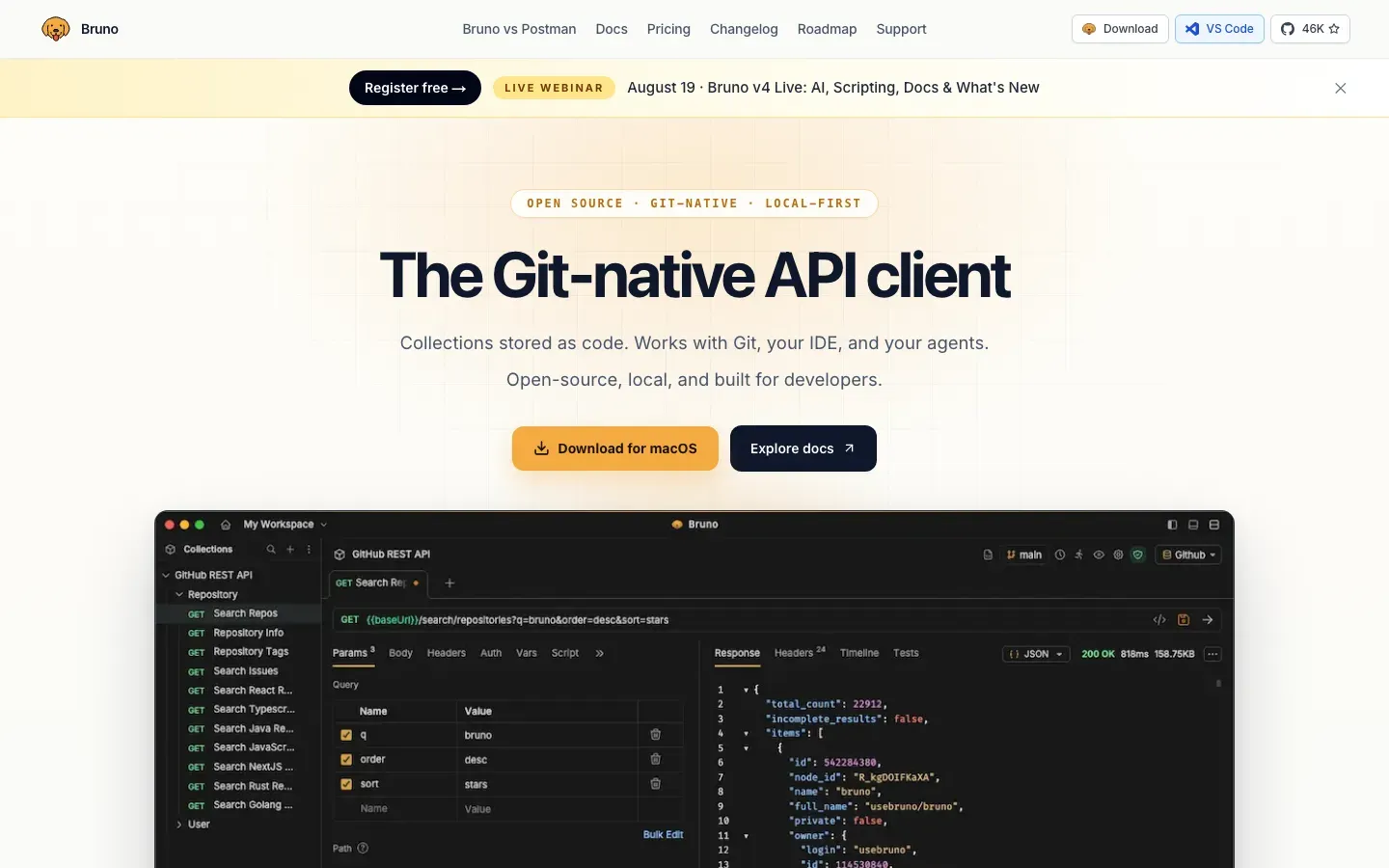The image size is (1389, 868).
Task: Collapse the owner object fold arrow
Action: [746, 836]
